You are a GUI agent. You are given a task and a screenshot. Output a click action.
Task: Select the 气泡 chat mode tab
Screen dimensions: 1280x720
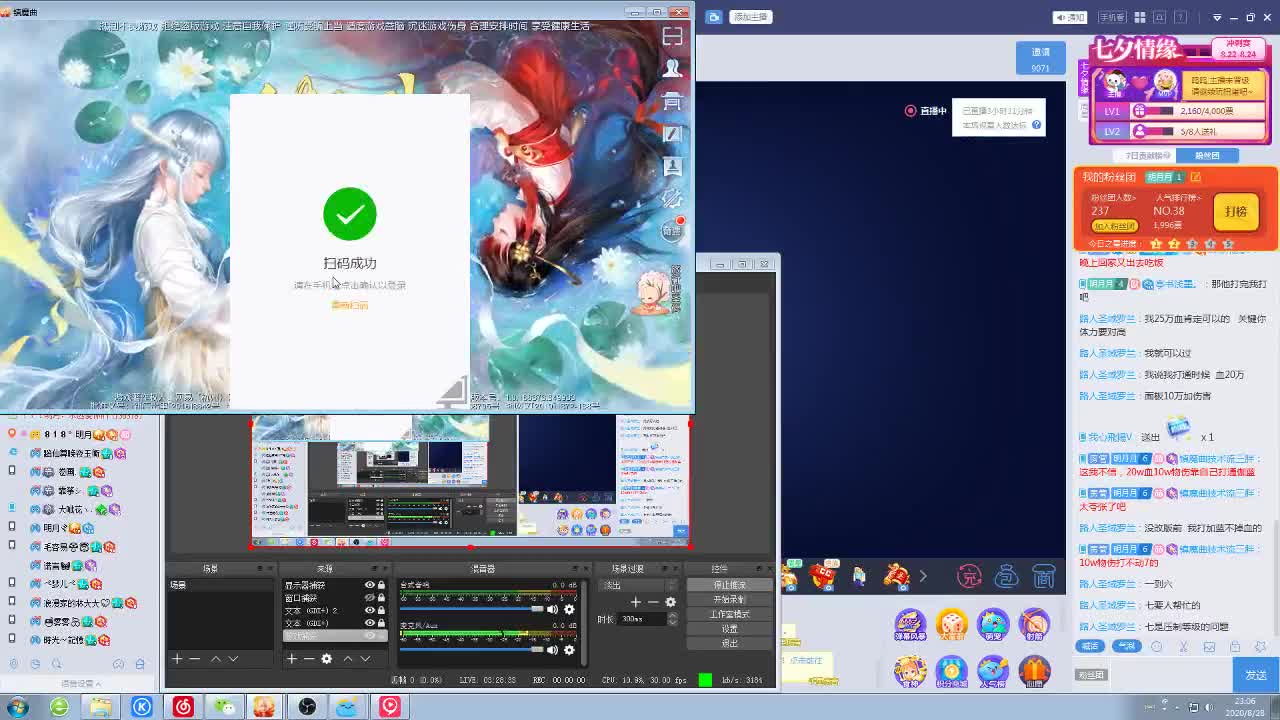coord(1127,646)
